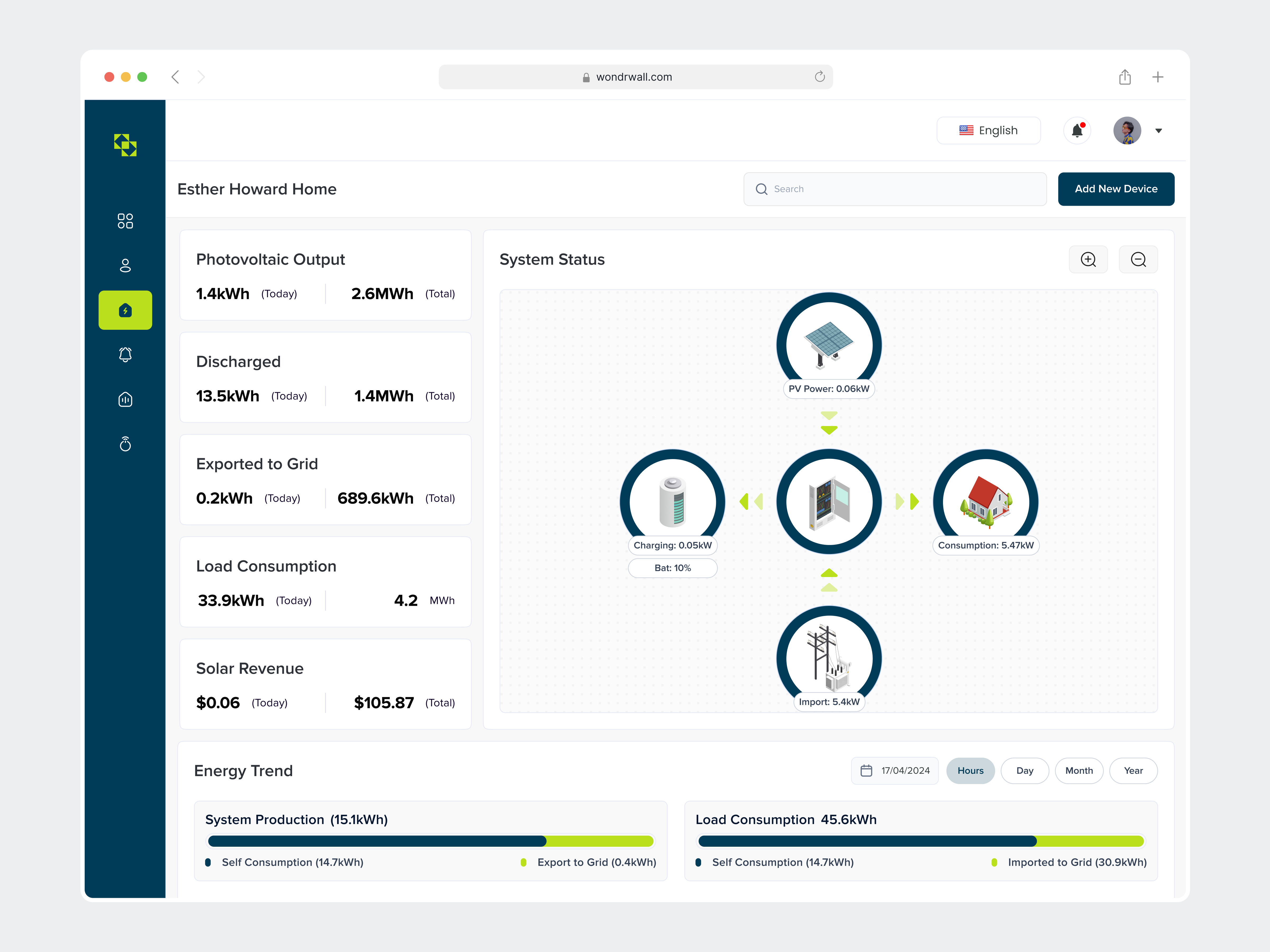Open the dashboard grid icon in sidebar
The image size is (1270, 952).
(125, 221)
